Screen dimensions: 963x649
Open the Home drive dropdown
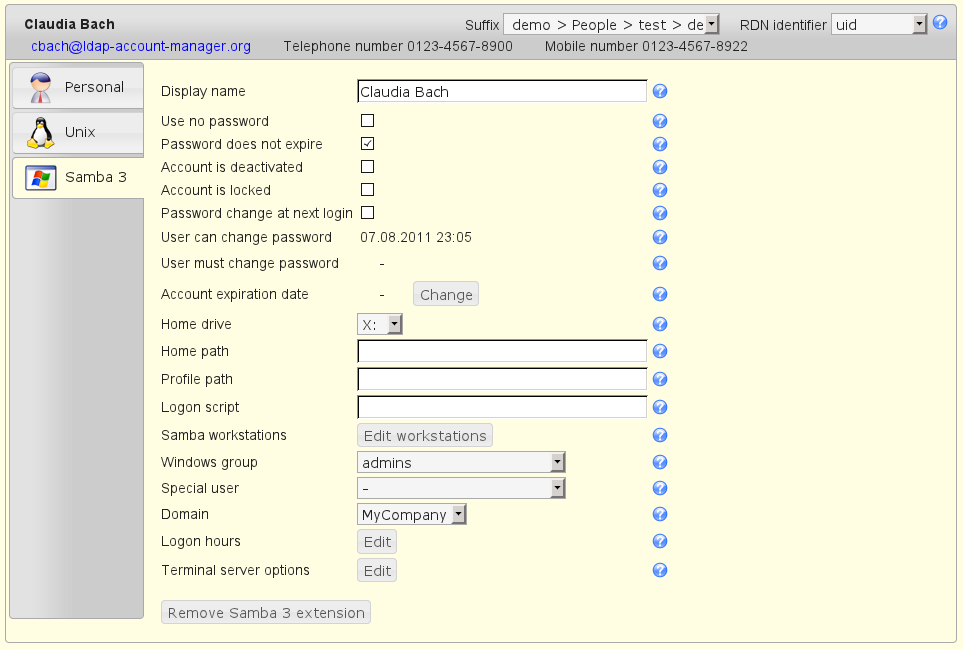click(380, 324)
